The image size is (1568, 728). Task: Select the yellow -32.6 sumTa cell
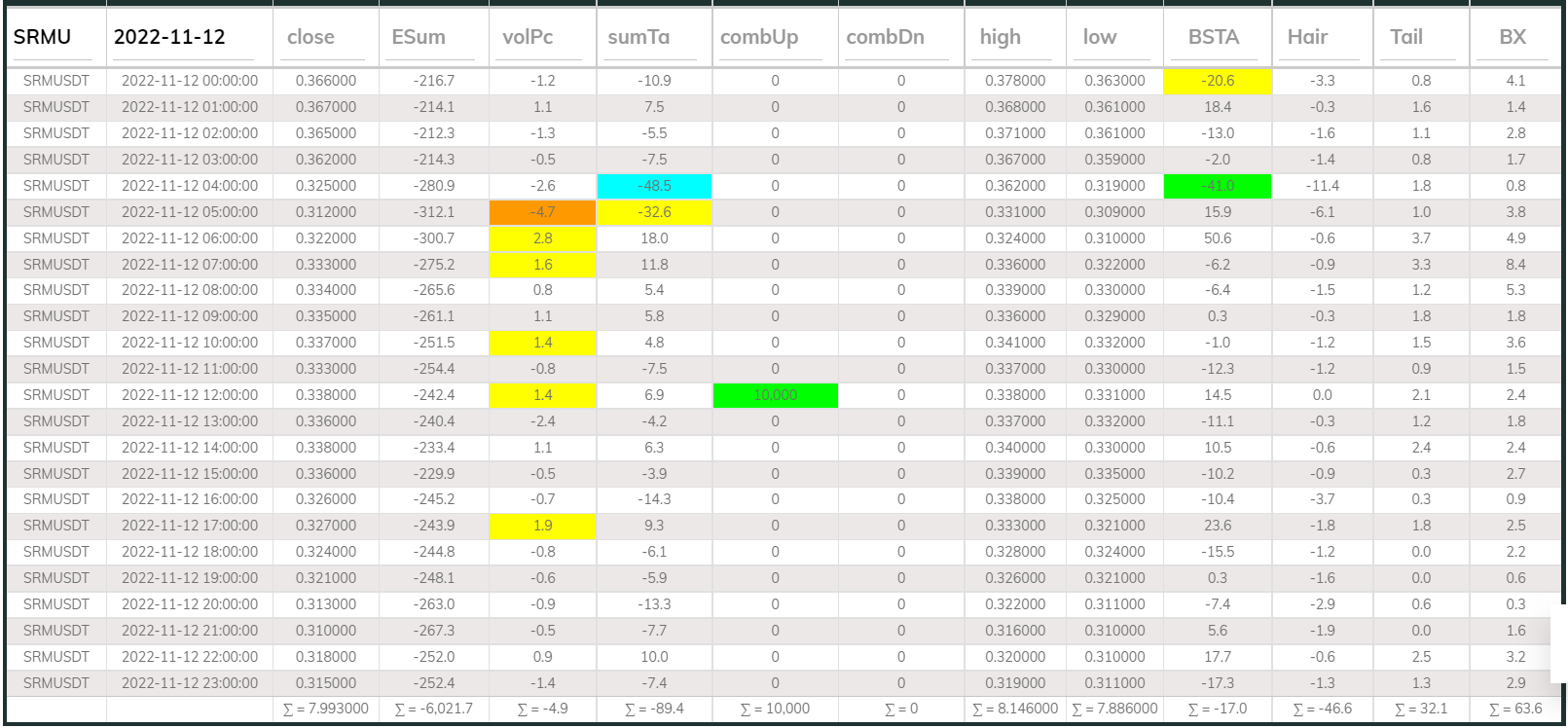click(x=654, y=212)
